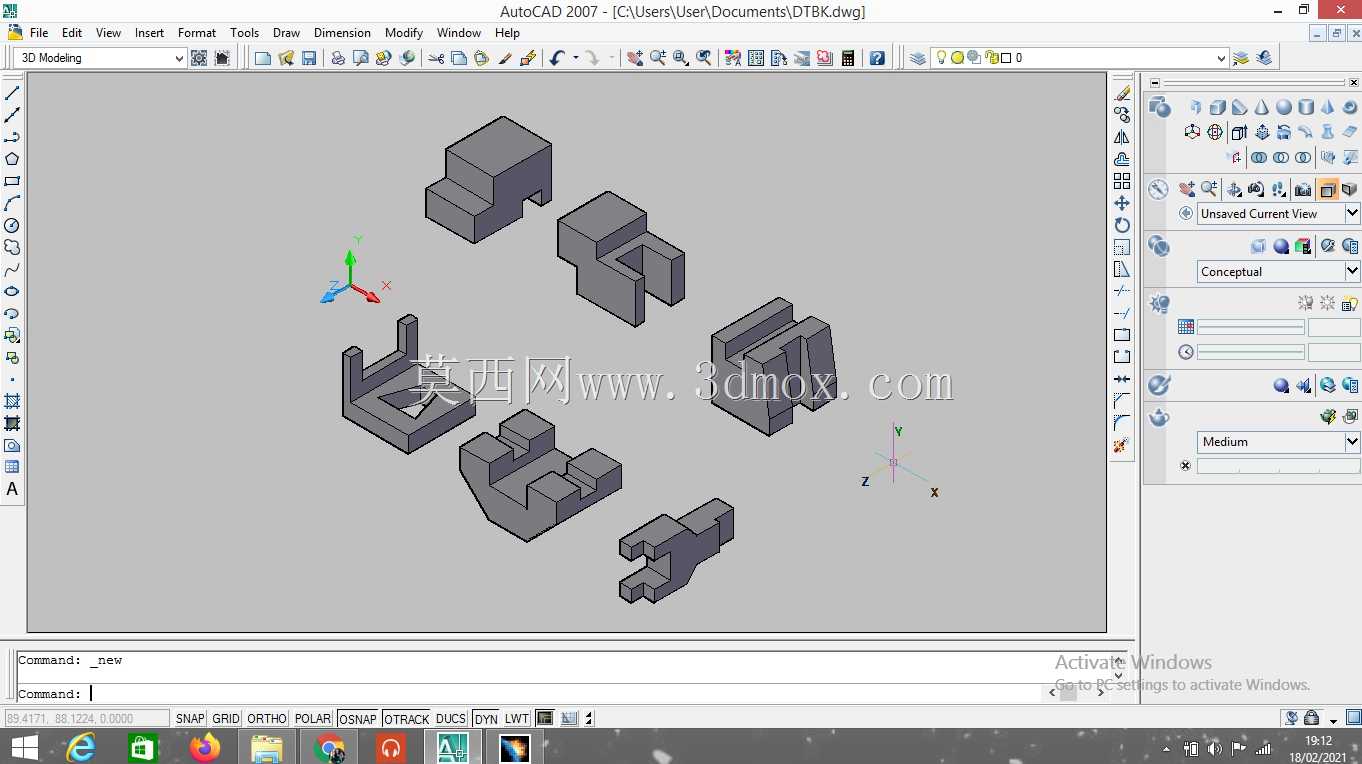Click the render progress bar beside the cancel icon

tap(1279, 466)
